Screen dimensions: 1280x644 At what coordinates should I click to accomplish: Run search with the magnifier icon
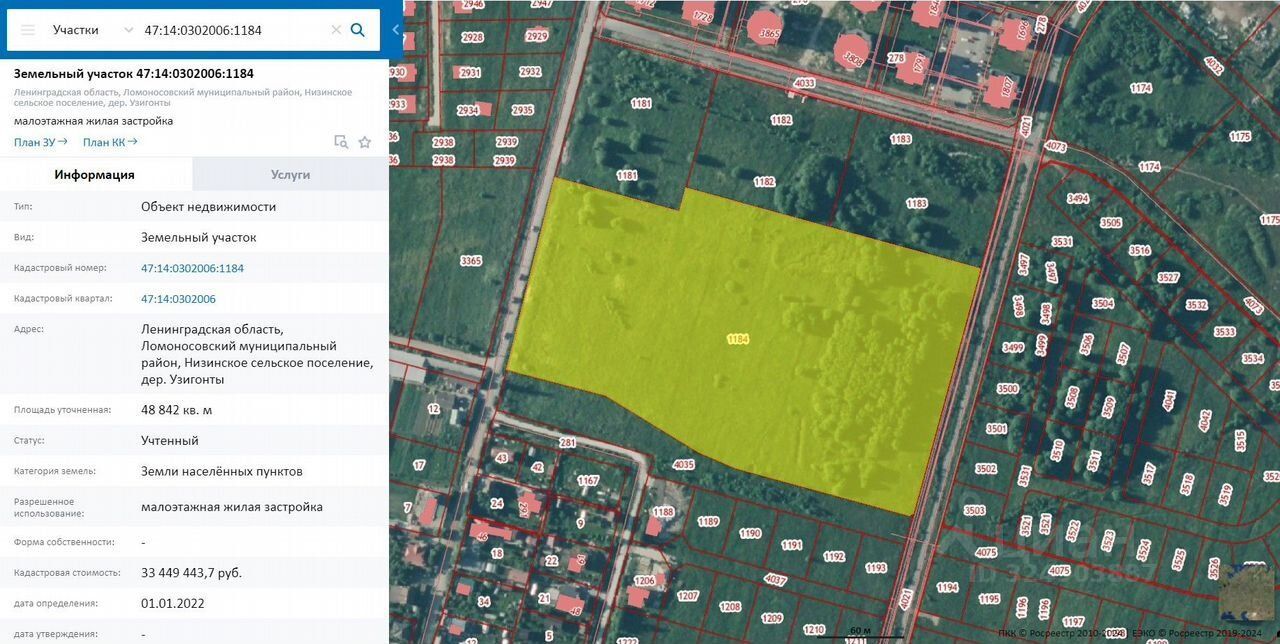click(358, 30)
